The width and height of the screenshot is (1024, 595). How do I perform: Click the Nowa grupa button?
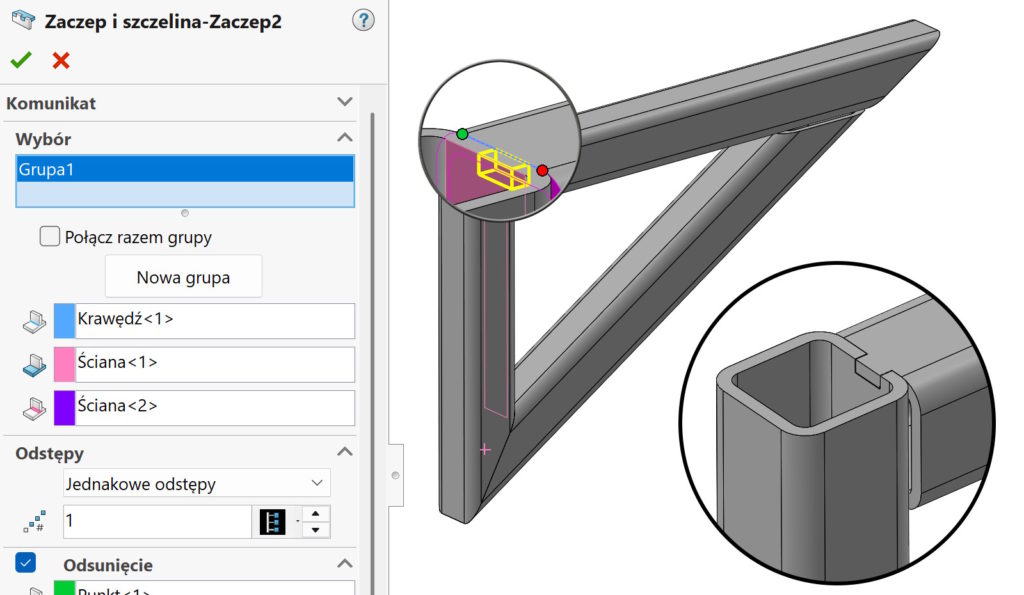coord(183,277)
